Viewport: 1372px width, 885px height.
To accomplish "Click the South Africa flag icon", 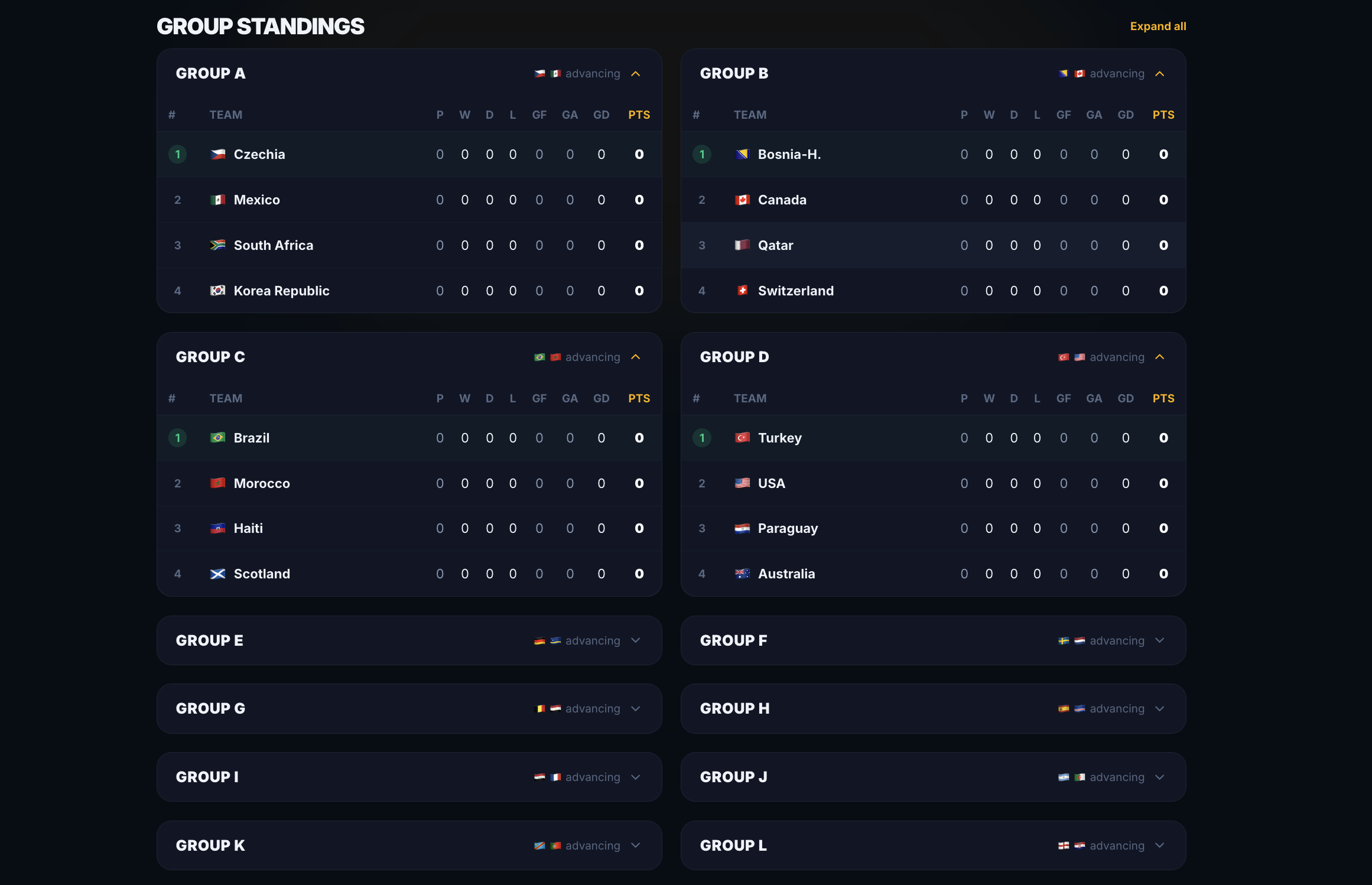I will [217, 245].
